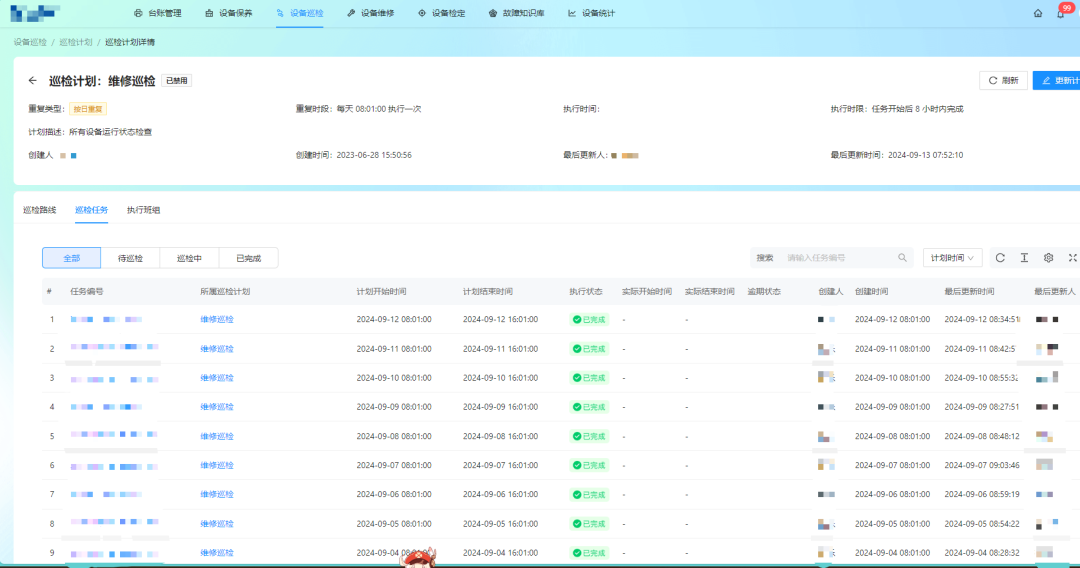Select the 待巡检 filter option
This screenshot has height=568, width=1080.
click(130, 258)
